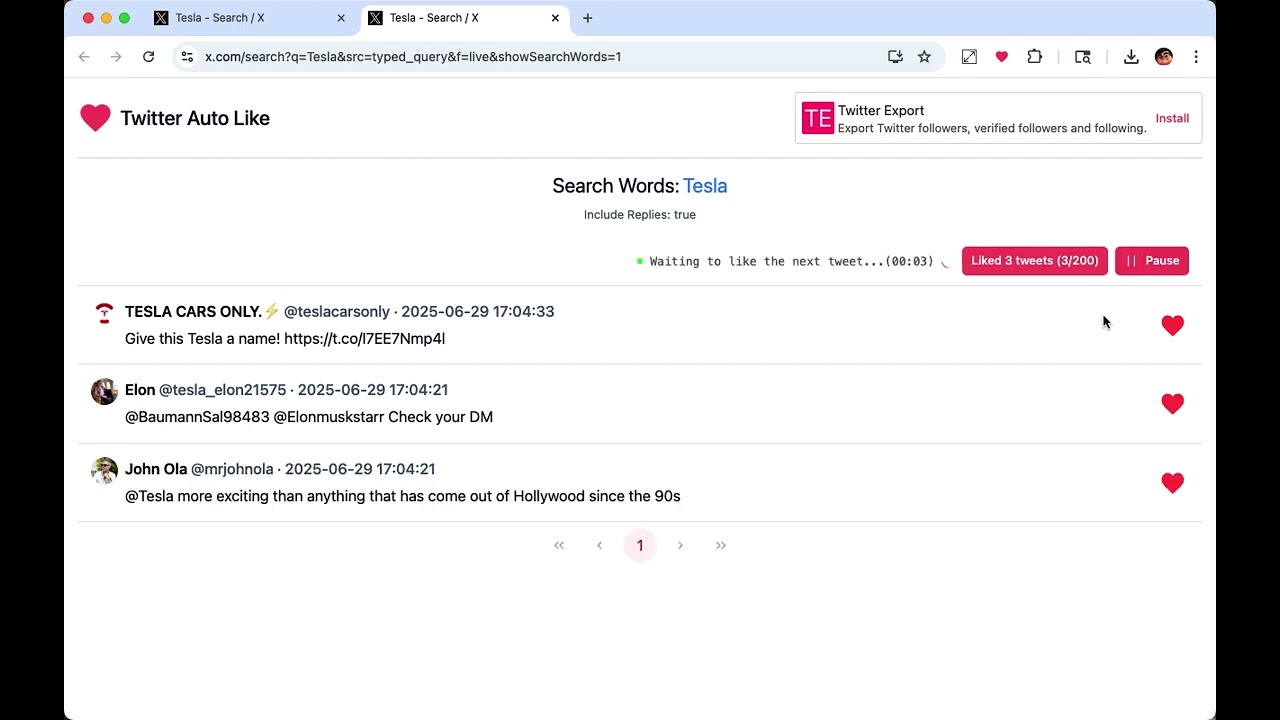Open the Tesla search word link
This screenshot has height=720, width=1280.
(705, 186)
